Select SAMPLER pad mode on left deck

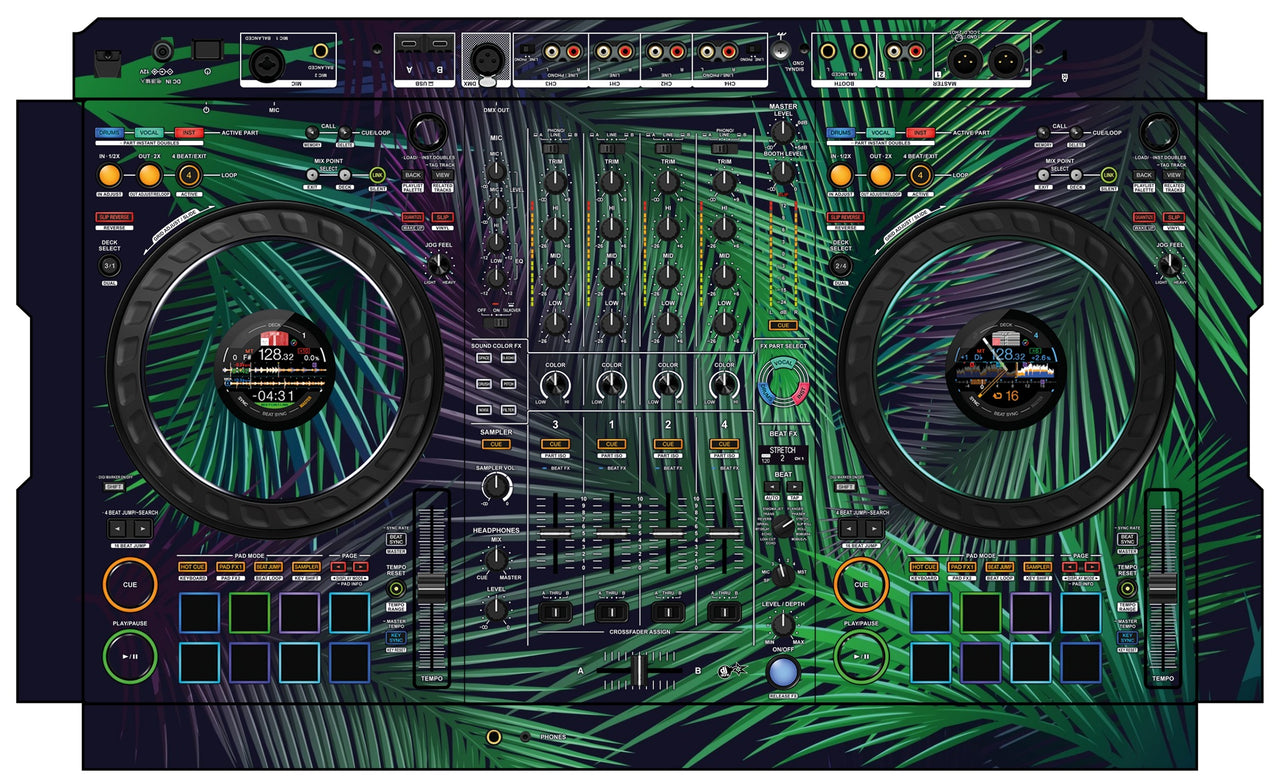(x=306, y=567)
